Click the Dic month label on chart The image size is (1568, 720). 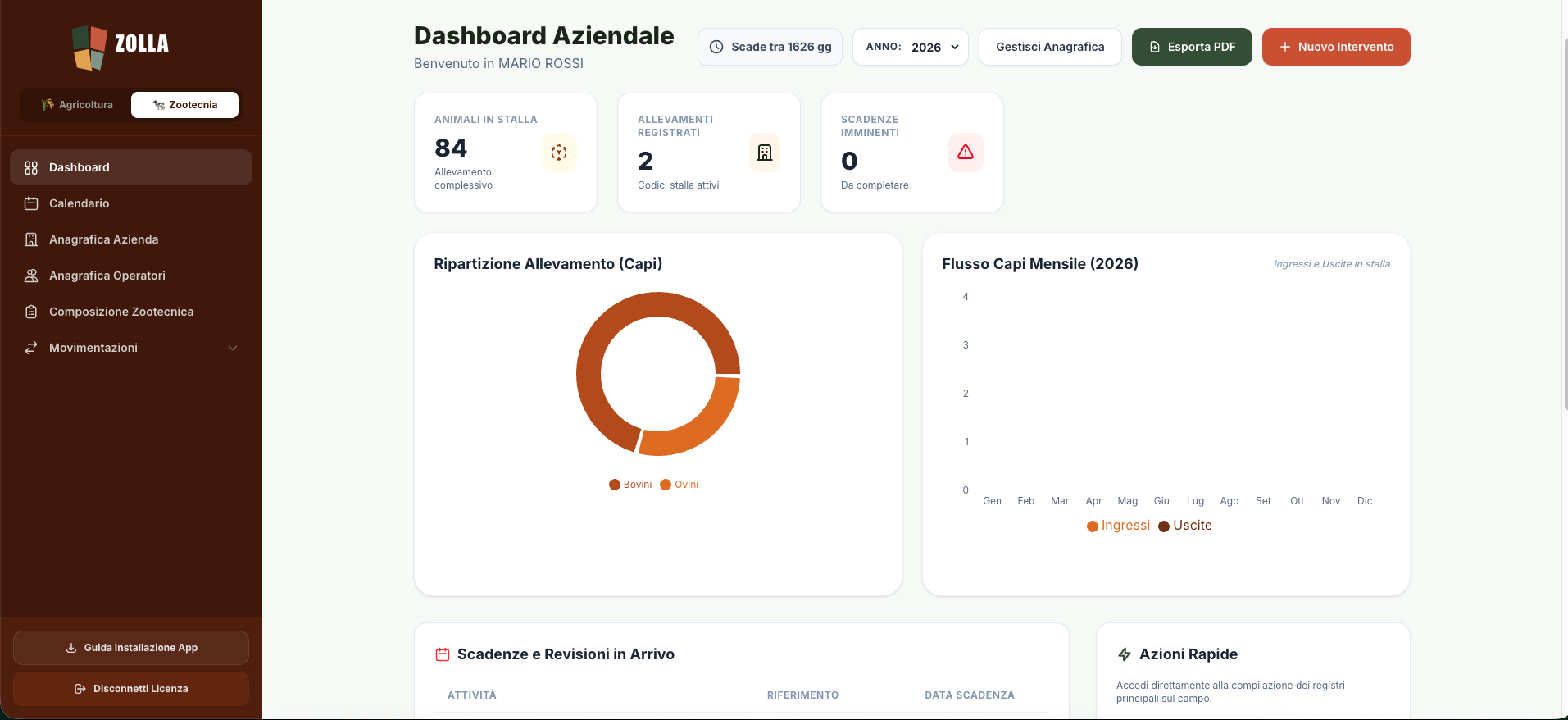click(x=1365, y=501)
